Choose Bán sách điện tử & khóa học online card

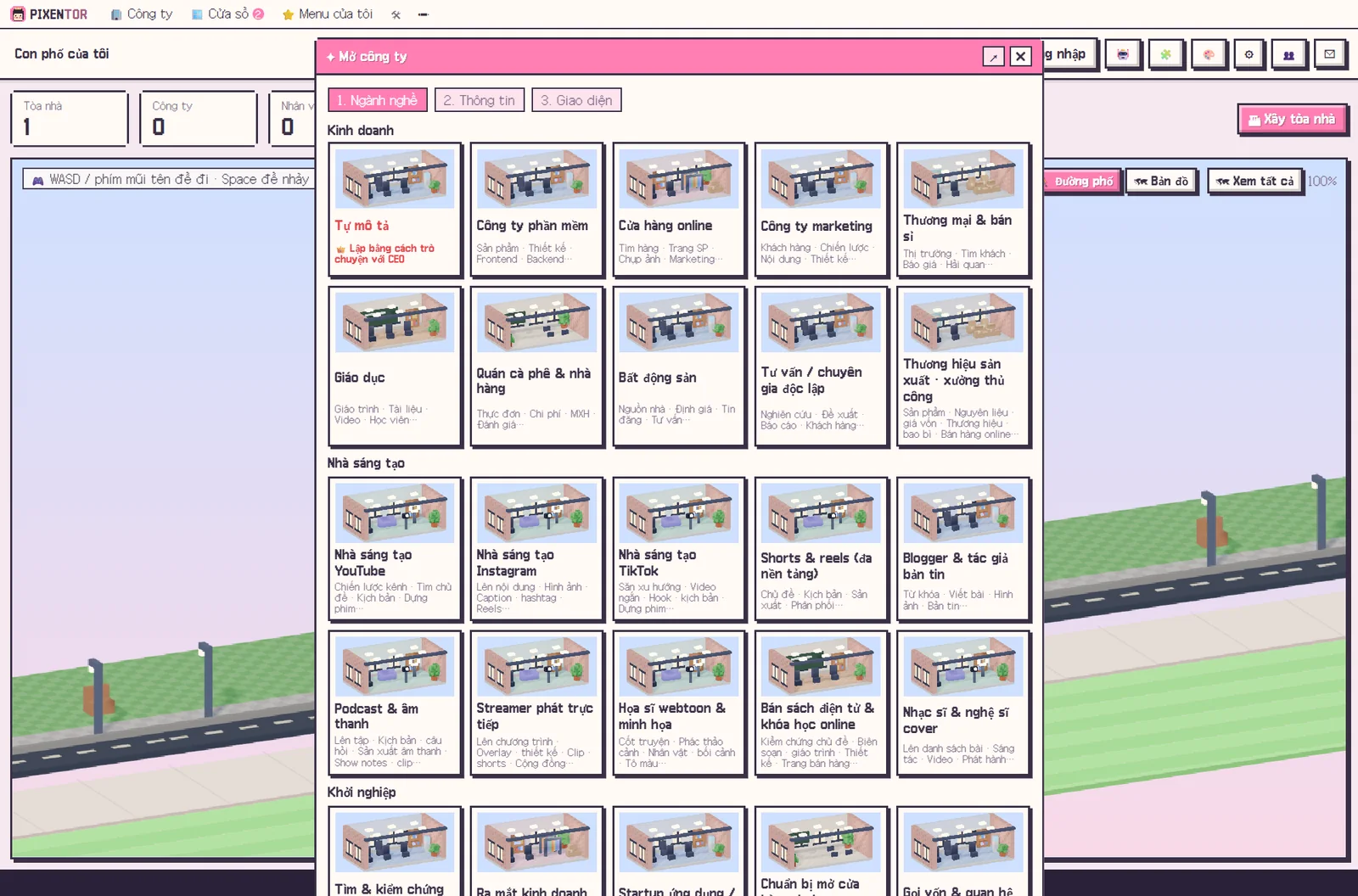[822, 703]
